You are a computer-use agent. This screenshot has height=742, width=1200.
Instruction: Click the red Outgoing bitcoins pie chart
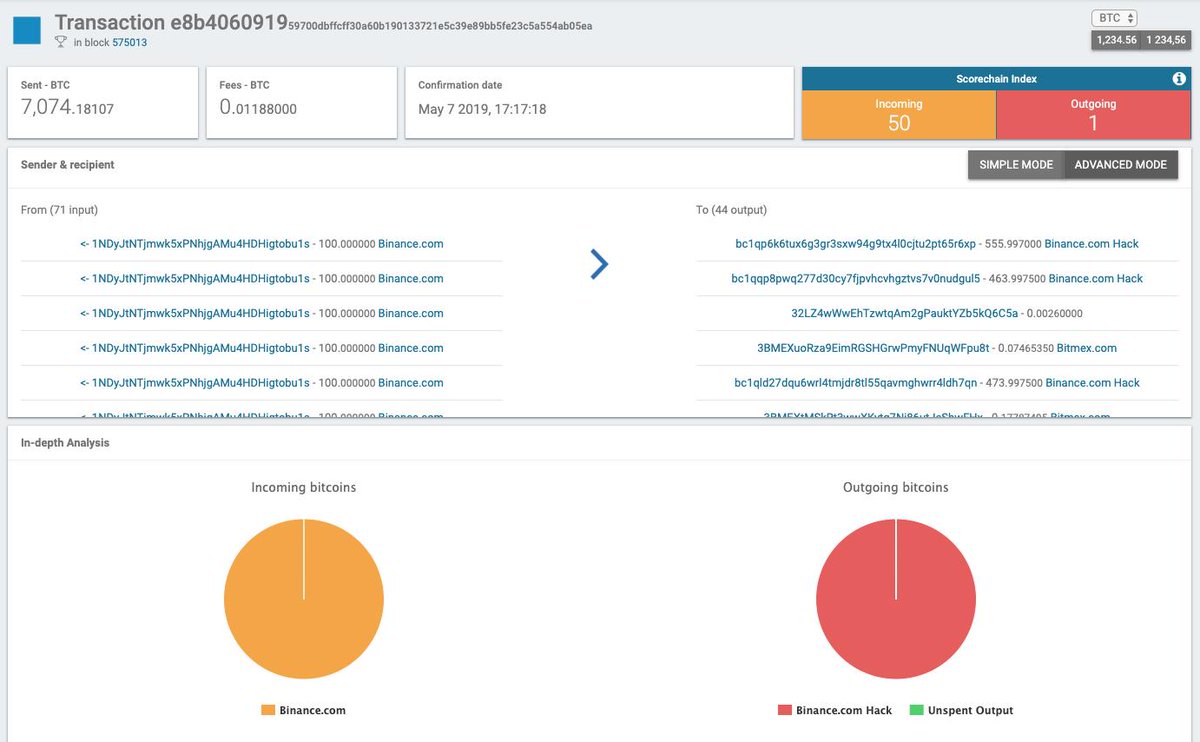896,599
